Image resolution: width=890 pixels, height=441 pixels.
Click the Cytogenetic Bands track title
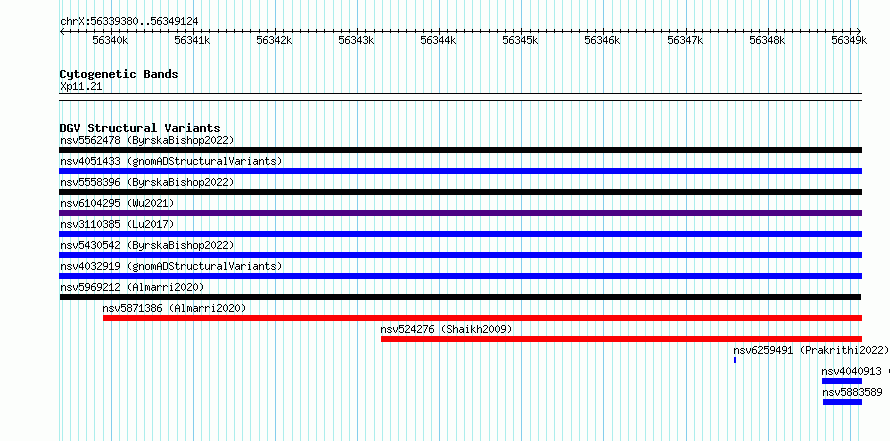[119, 74]
